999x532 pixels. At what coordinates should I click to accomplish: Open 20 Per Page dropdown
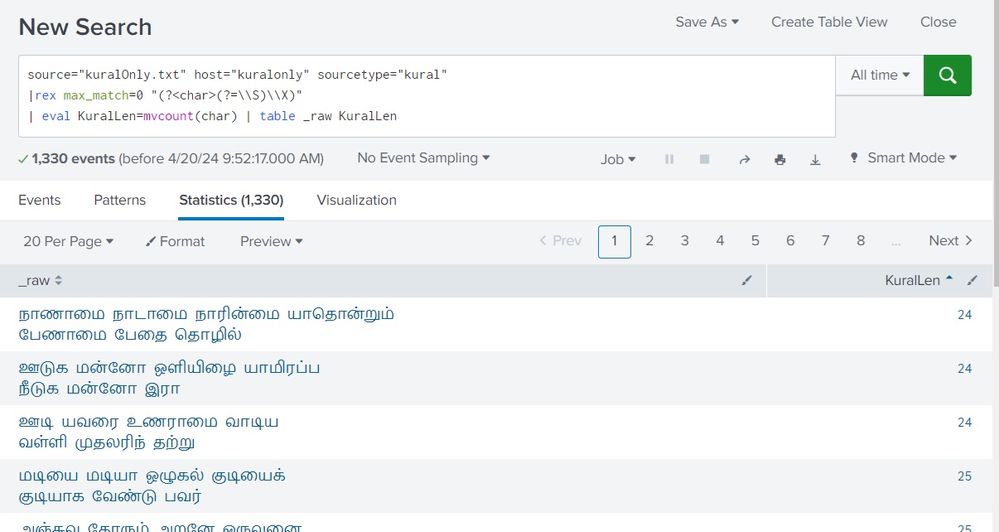(x=68, y=241)
